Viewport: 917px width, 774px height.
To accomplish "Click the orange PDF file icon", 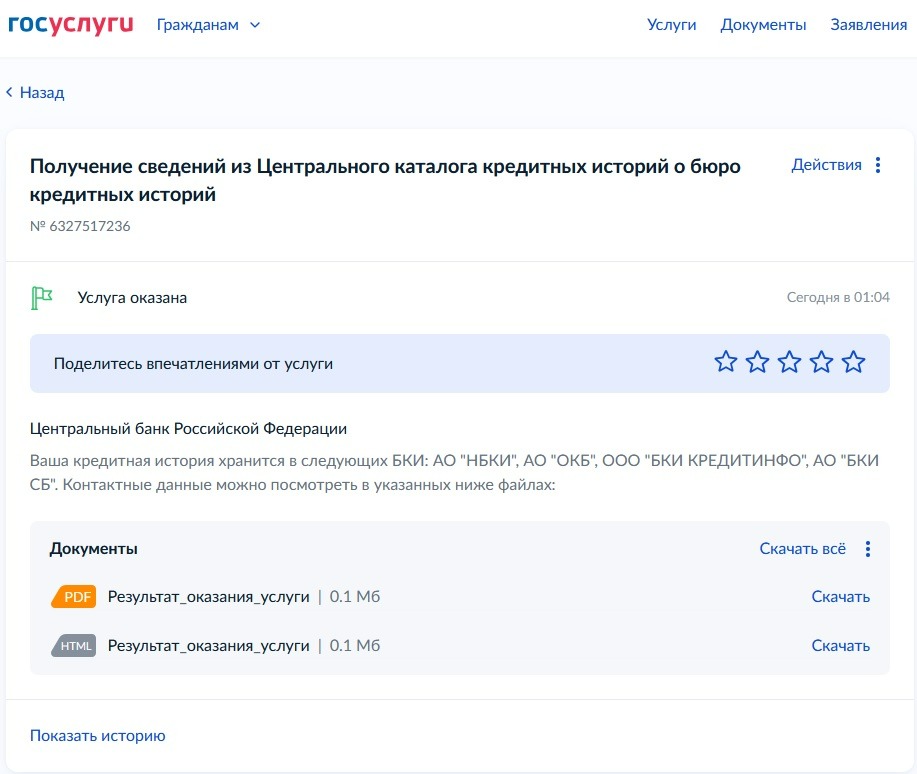I will [x=73, y=597].
